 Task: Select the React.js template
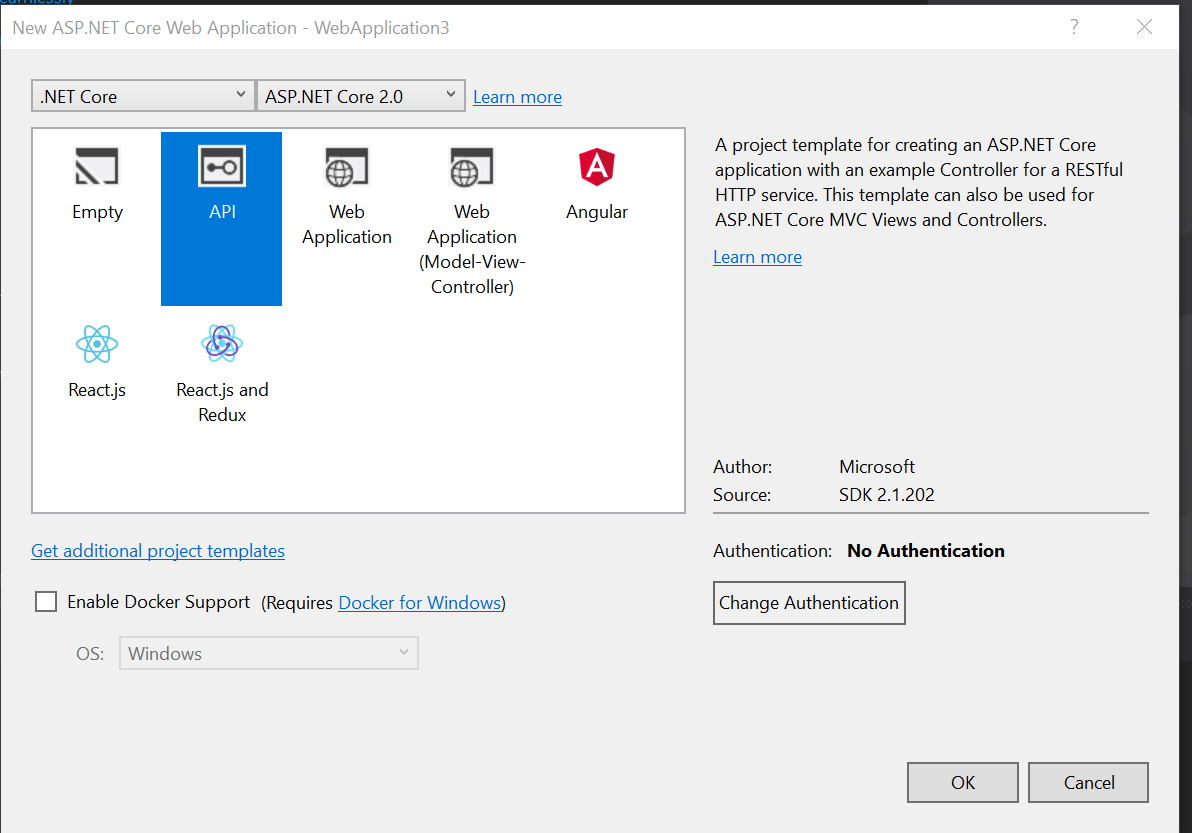click(97, 355)
